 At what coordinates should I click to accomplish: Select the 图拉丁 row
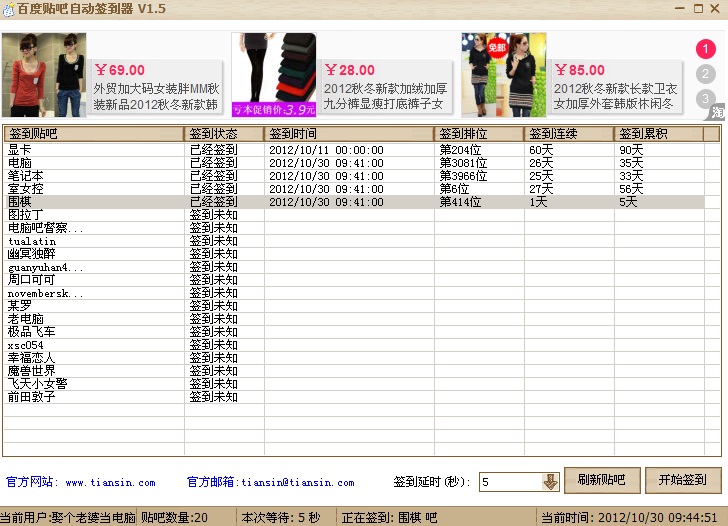(354, 215)
